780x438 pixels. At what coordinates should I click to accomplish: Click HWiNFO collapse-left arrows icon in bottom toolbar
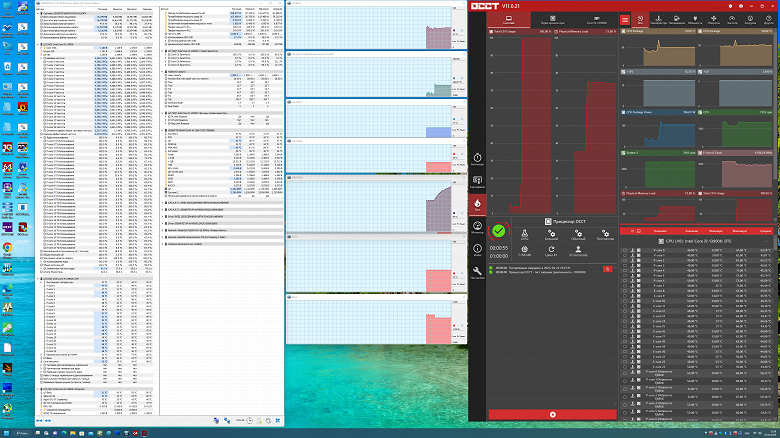click(39, 421)
